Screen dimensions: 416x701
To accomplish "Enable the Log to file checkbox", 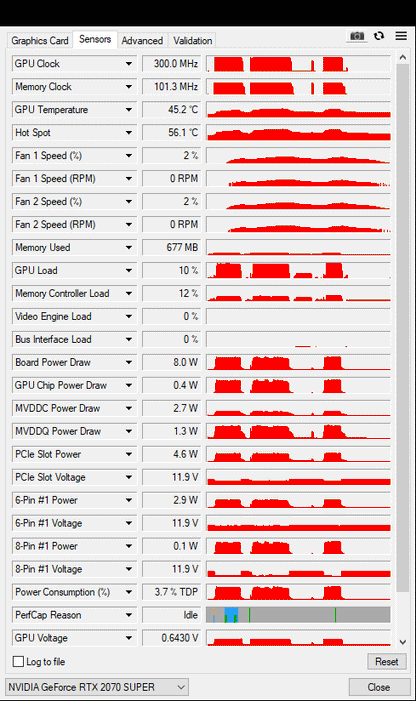I will click(x=18, y=661).
